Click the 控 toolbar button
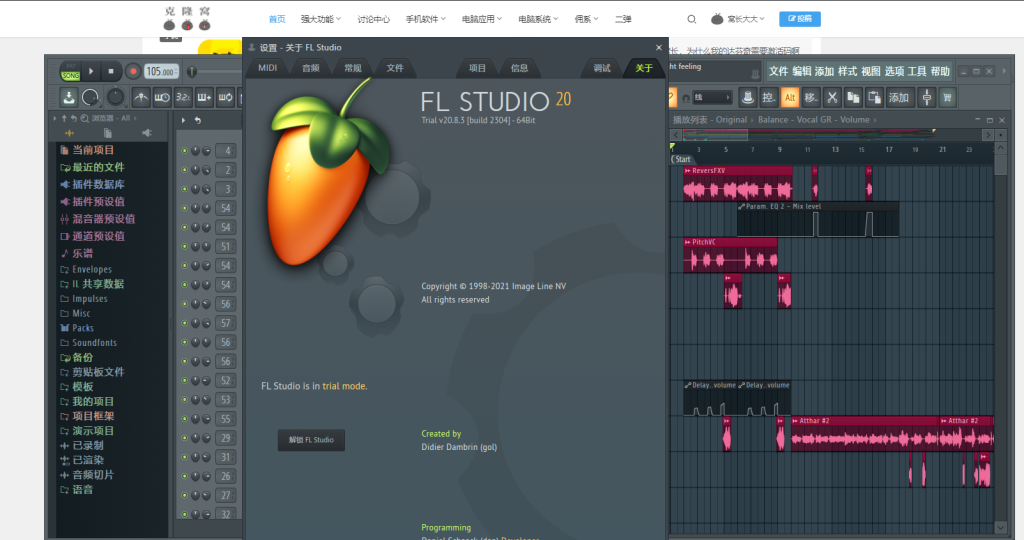1024x540 pixels. (x=769, y=98)
